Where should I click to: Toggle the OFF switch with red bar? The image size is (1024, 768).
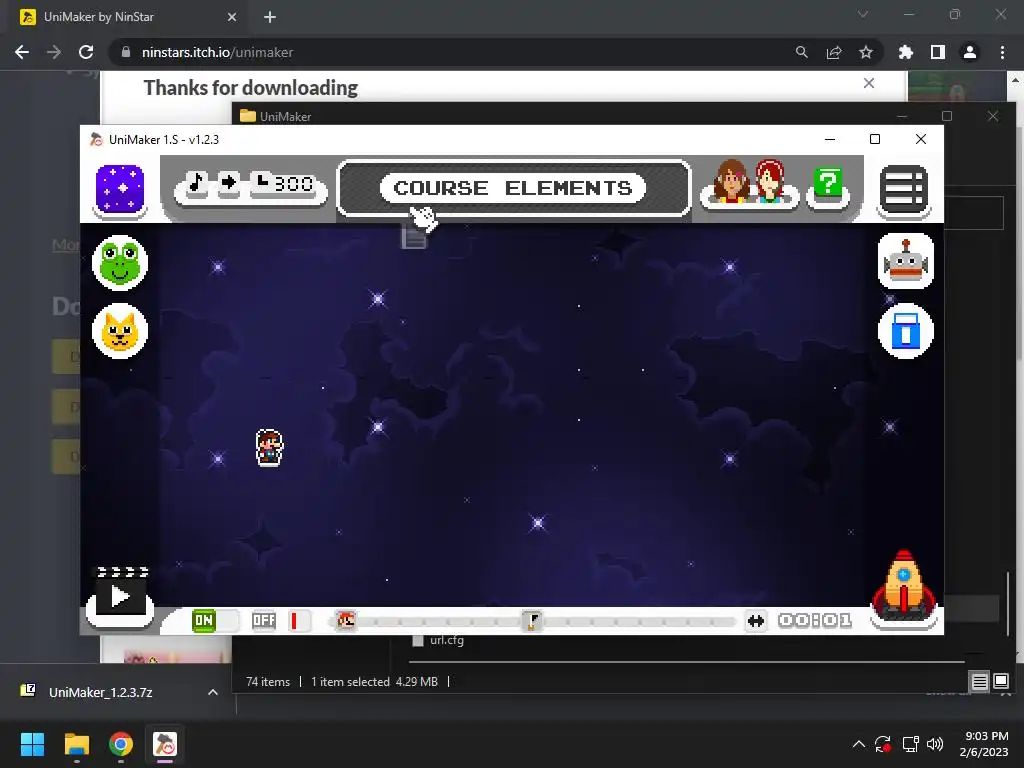pos(281,620)
